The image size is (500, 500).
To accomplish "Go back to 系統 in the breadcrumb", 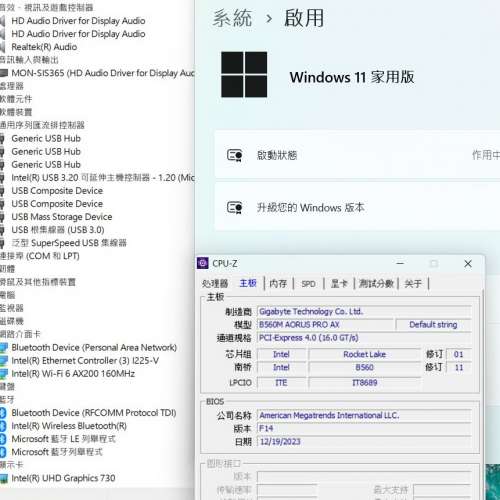I will pos(232,18).
